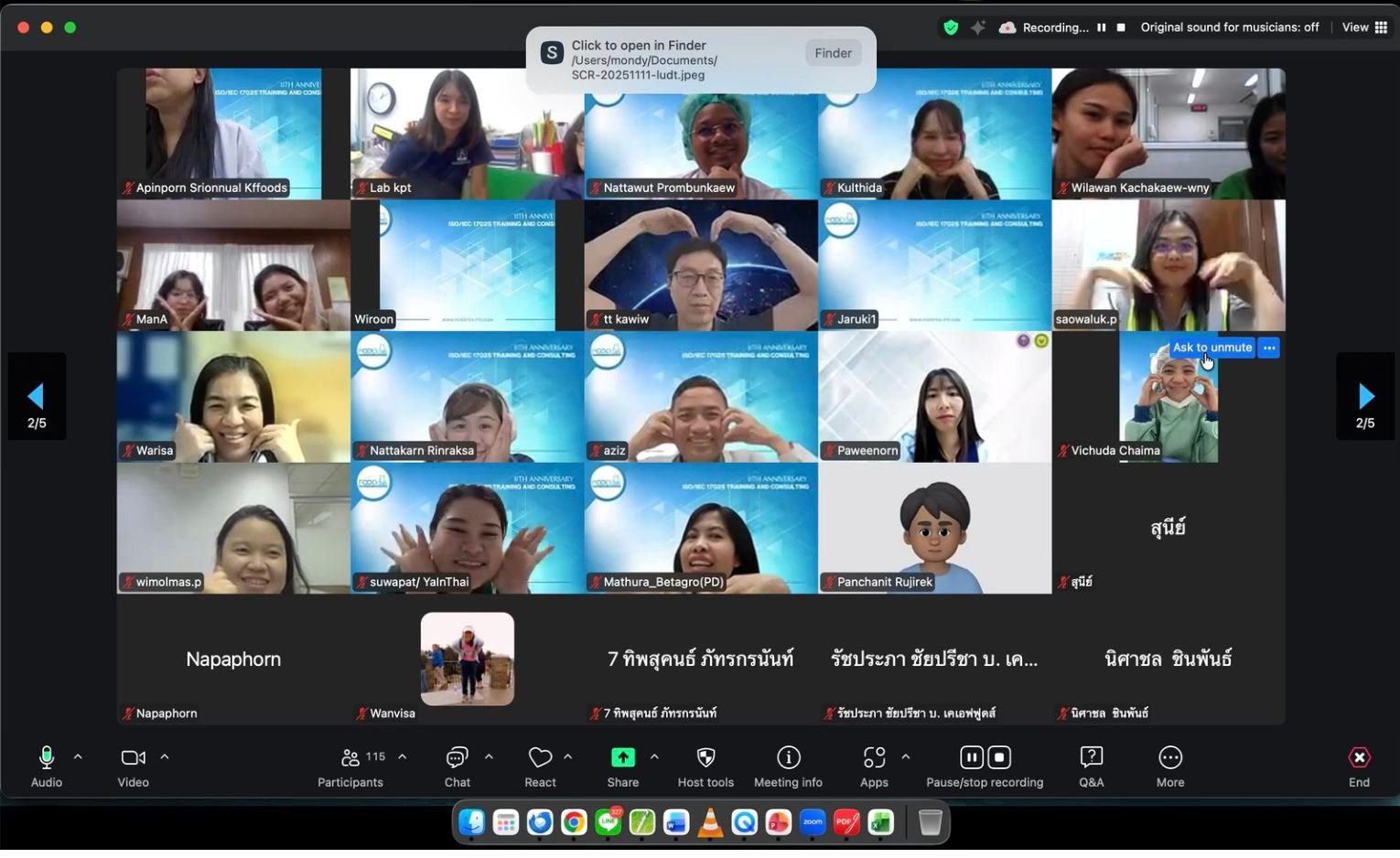Click the Finder button in notification
1400x858 pixels.
pyautogui.click(x=833, y=53)
